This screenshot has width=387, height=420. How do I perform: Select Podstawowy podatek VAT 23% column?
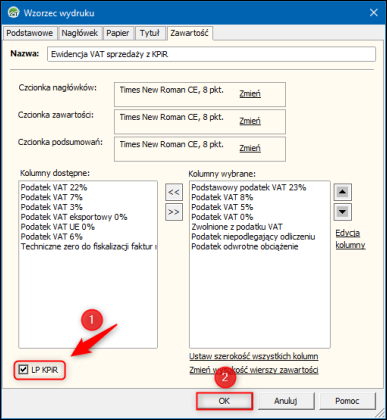(x=260, y=187)
